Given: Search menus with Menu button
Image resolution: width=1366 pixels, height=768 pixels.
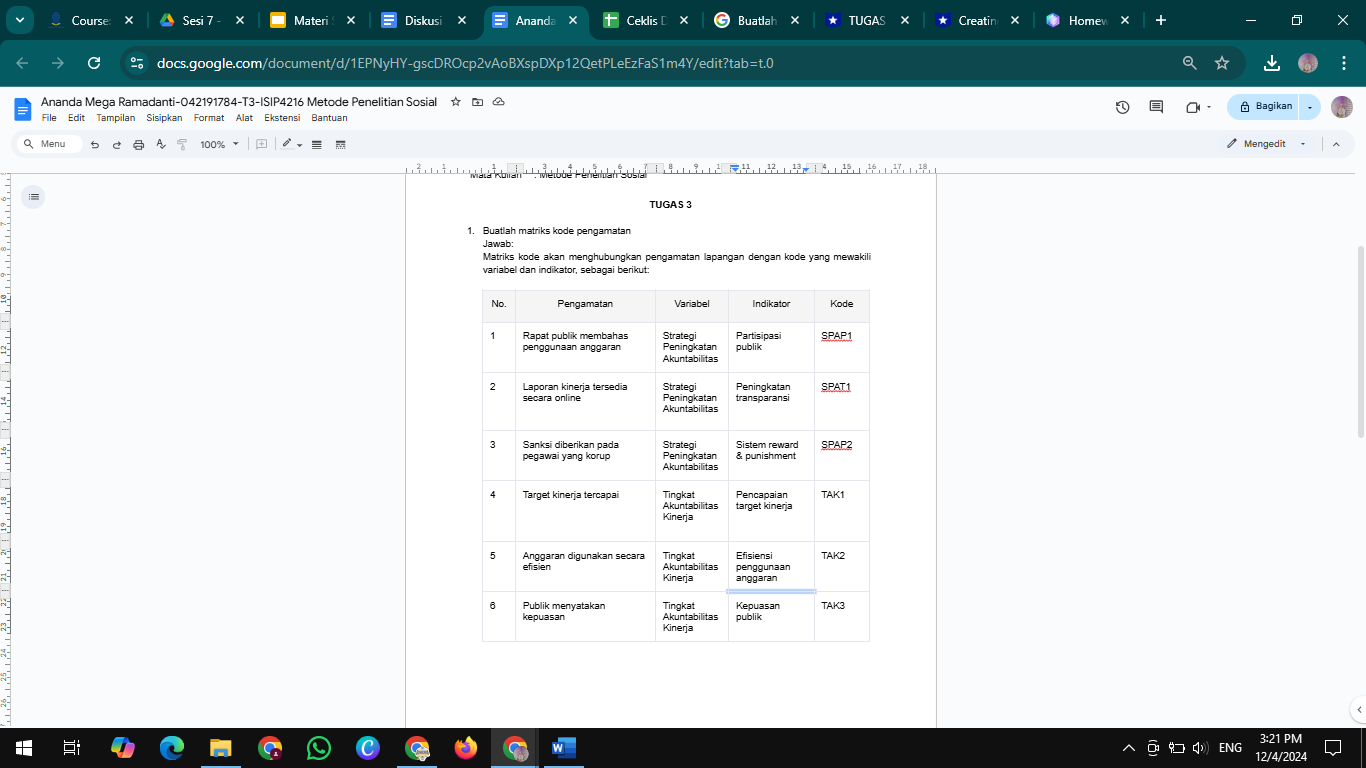Looking at the screenshot, I should pos(48,144).
